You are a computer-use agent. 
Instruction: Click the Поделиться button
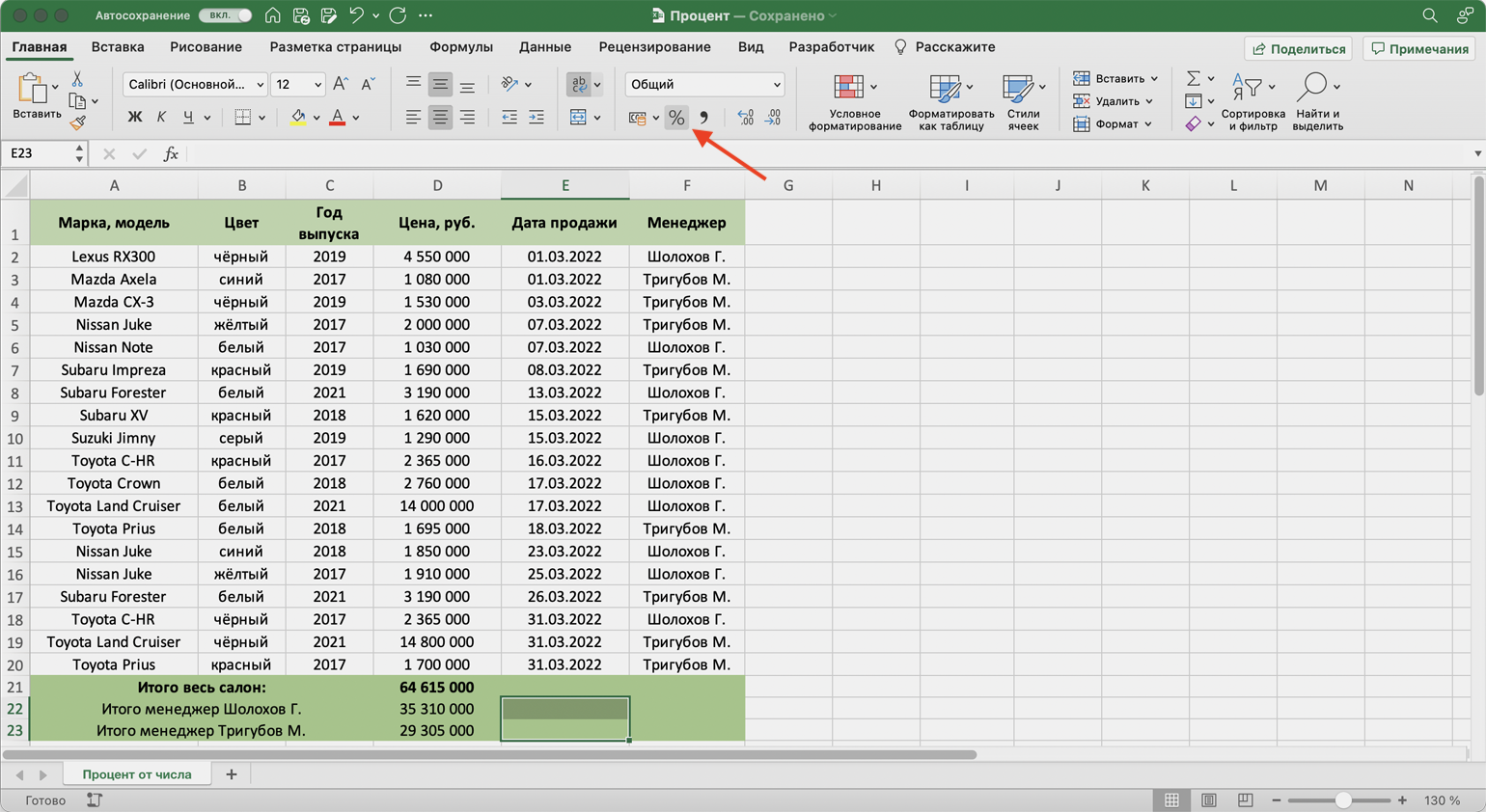coord(1299,48)
